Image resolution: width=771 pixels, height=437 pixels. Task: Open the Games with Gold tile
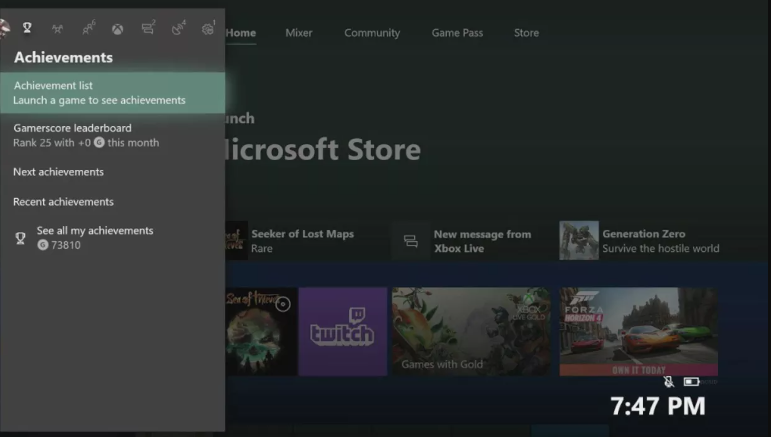471,332
